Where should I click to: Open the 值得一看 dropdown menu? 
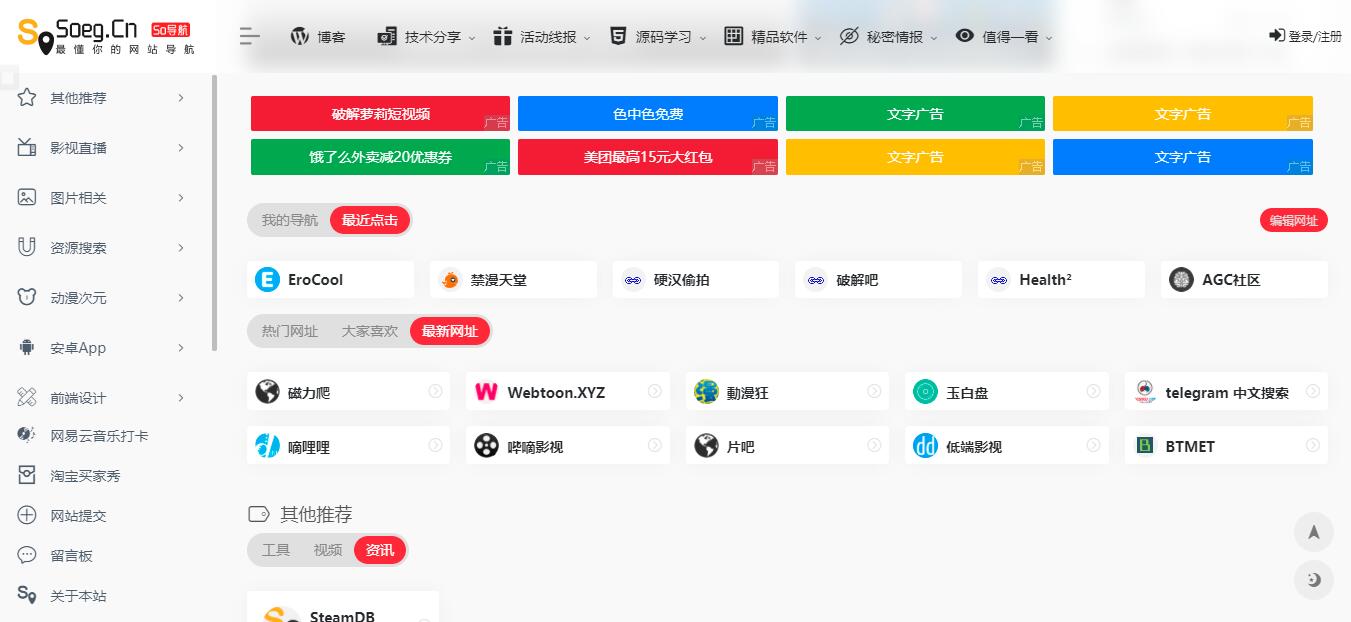[x=1004, y=37]
